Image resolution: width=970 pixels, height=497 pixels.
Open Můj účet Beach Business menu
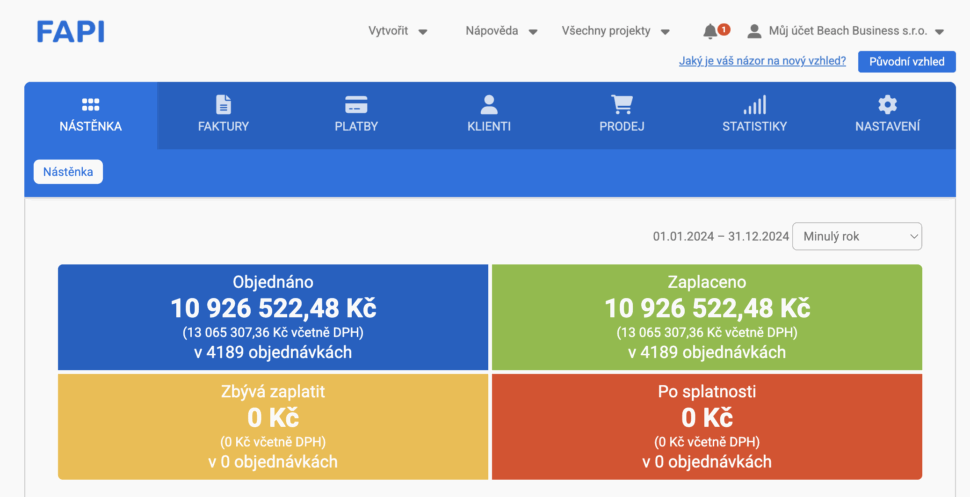(846, 31)
